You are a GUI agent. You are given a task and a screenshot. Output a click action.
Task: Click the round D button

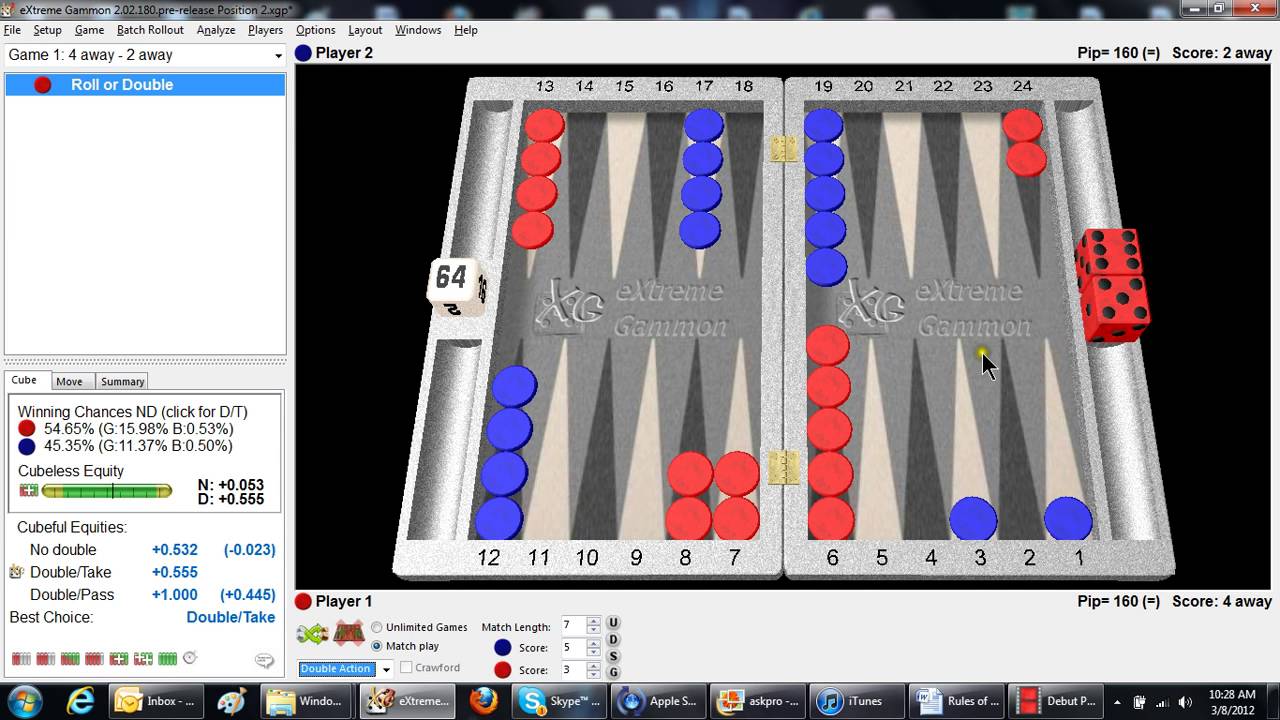[x=614, y=640]
